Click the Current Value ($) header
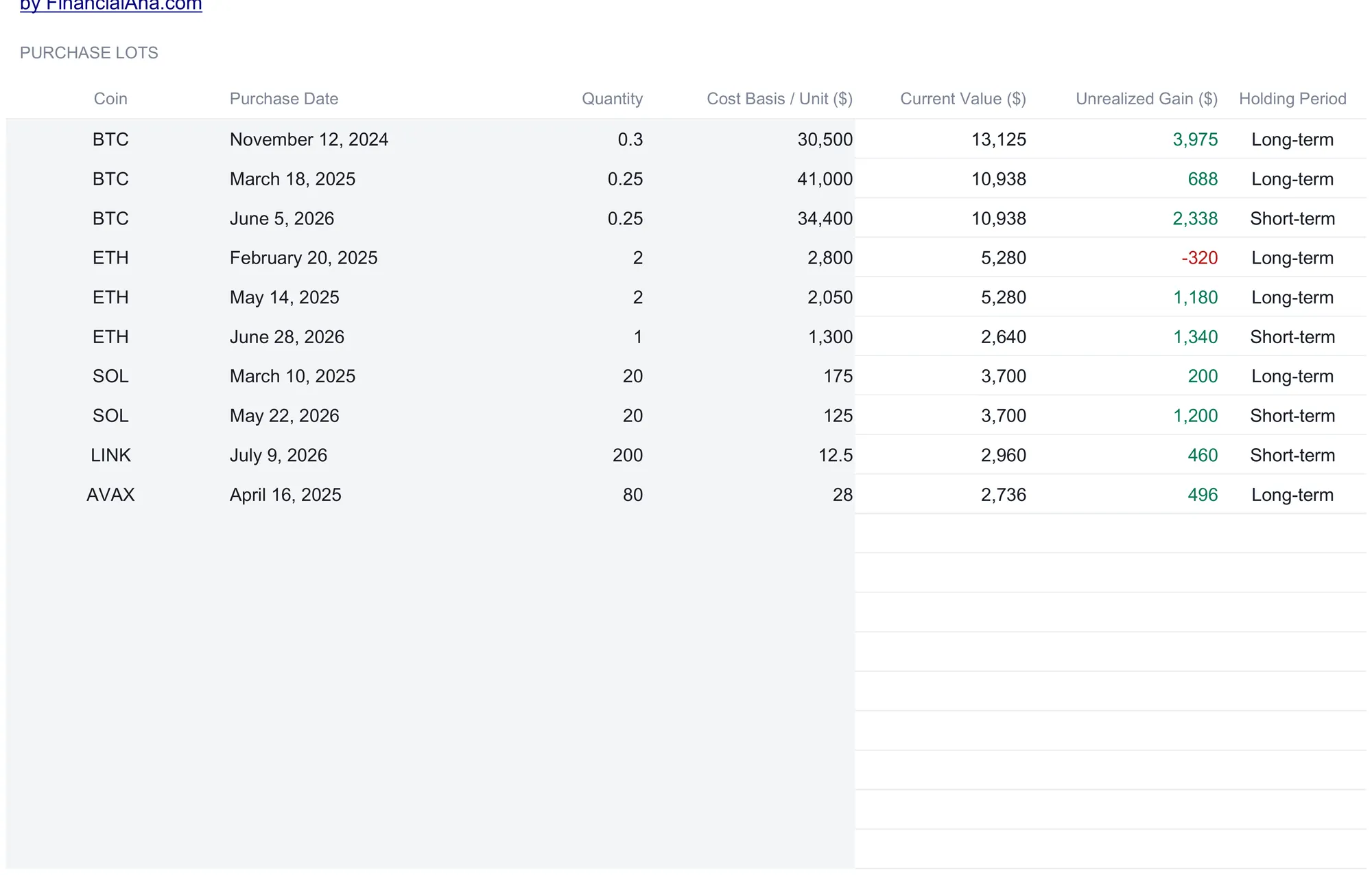The image size is (1372, 875). (963, 99)
